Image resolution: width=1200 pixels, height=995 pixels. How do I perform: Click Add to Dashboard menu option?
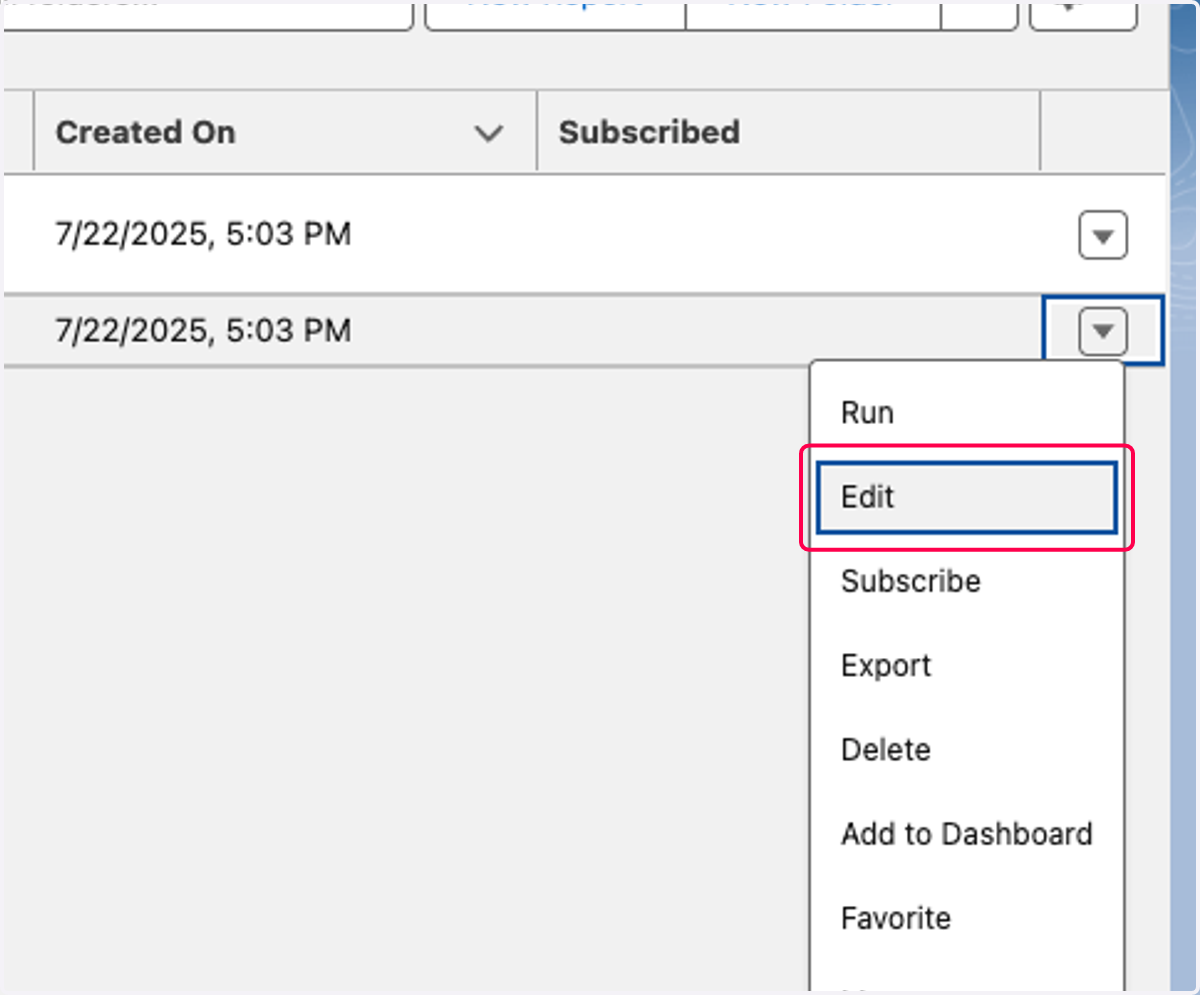click(x=967, y=833)
